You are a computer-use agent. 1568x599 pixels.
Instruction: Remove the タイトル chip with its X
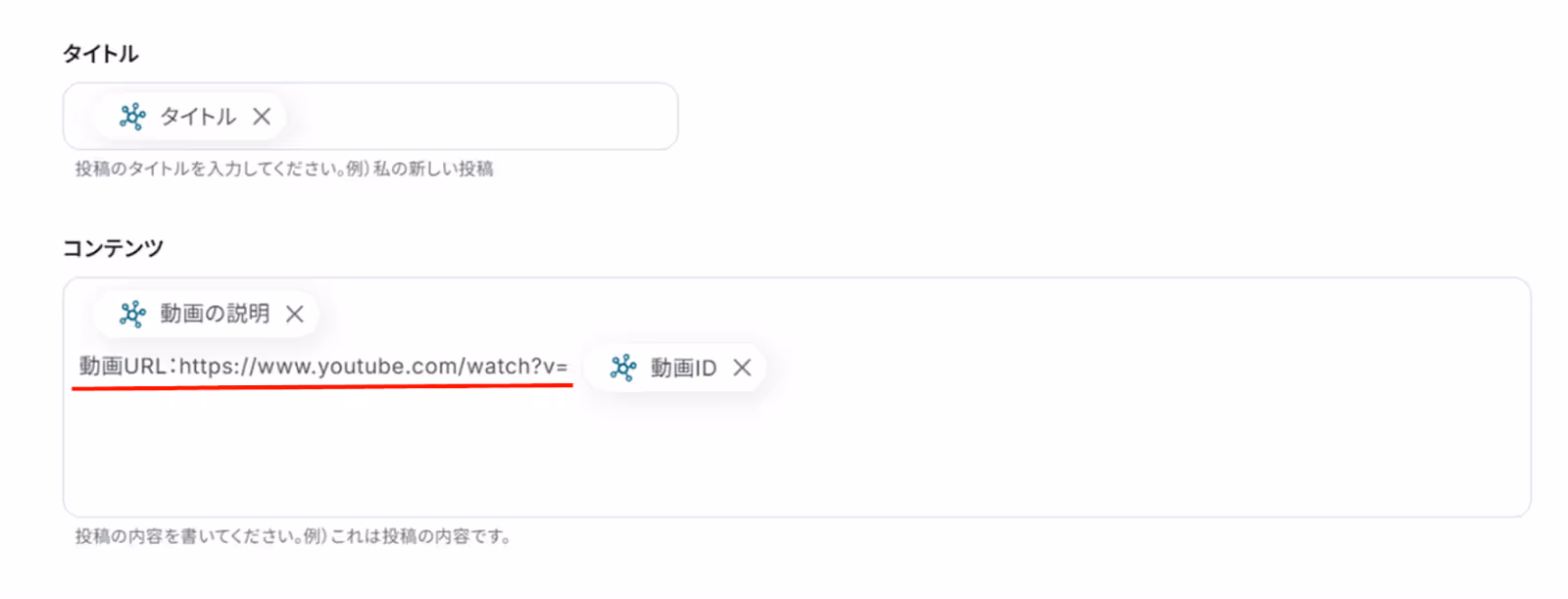coord(262,117)
